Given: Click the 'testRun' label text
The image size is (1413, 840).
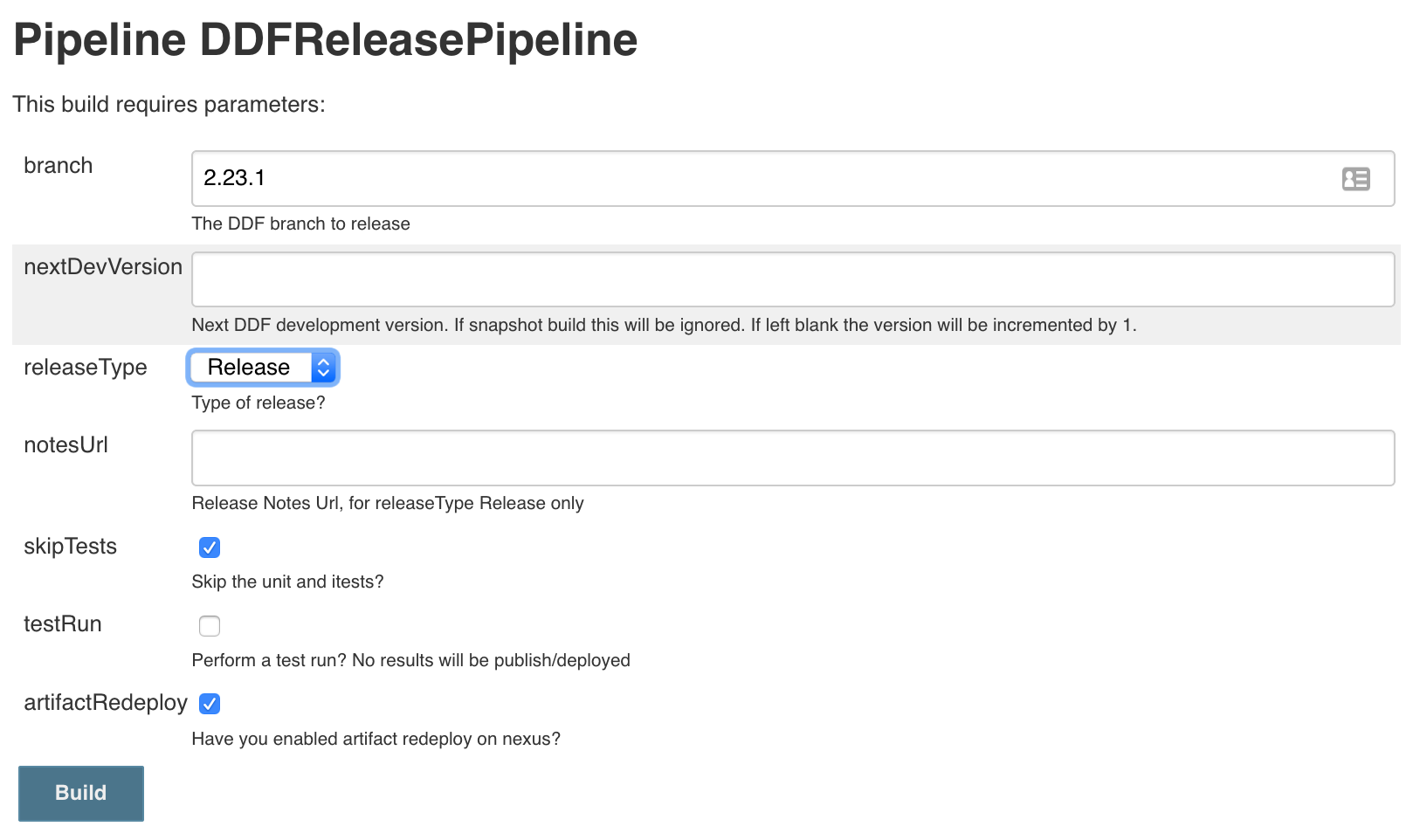Looking at the screenshot, I should pos(63,624).
